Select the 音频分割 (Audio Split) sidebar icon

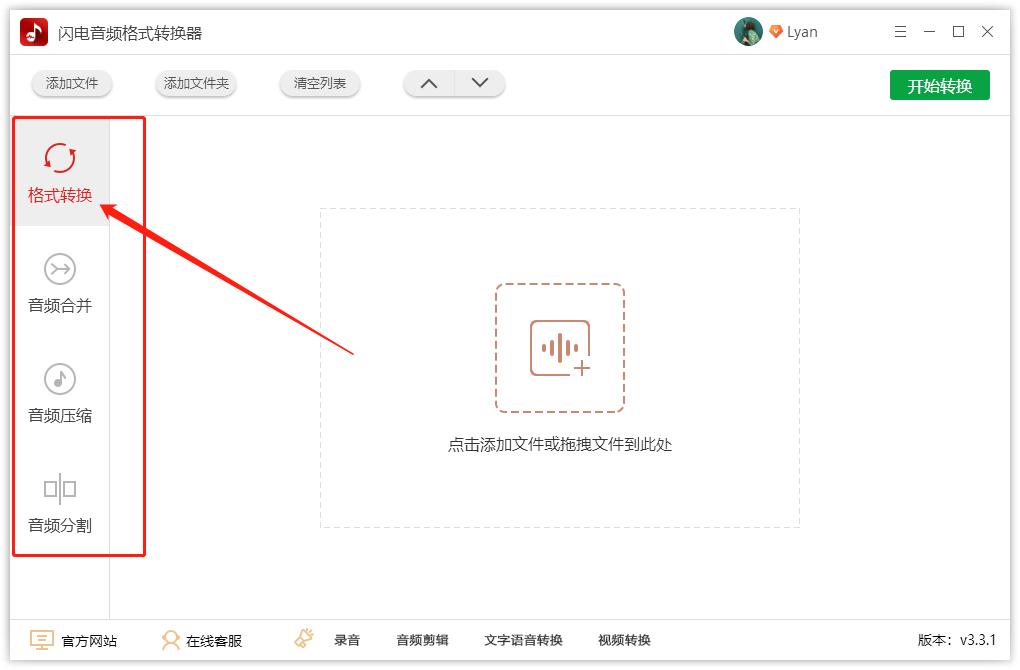(60, 488)
